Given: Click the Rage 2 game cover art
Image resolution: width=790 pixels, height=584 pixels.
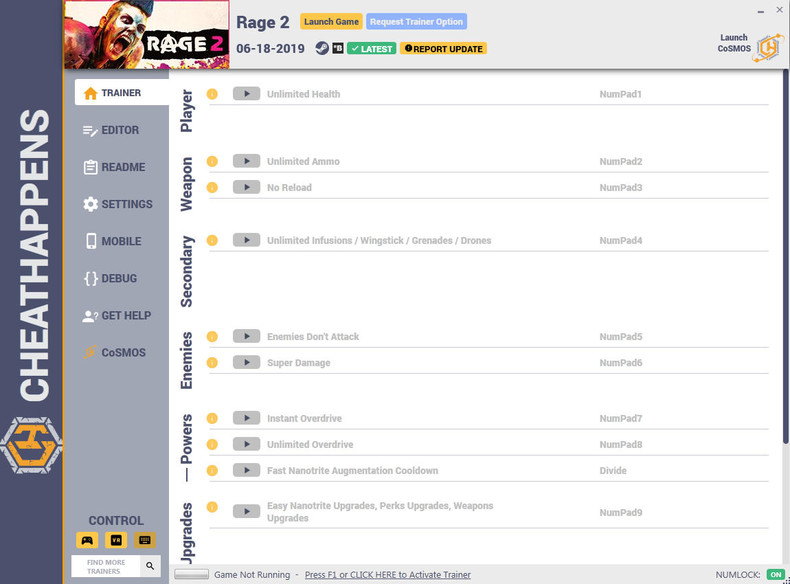Looking at the screenshot, I should click(x=147, y=34).
